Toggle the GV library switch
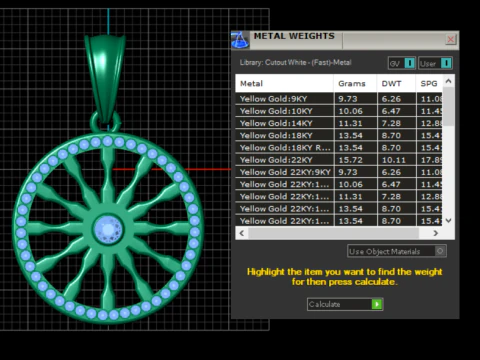The width and height of the screenshot is (480, 360). [x=410, y=63]
